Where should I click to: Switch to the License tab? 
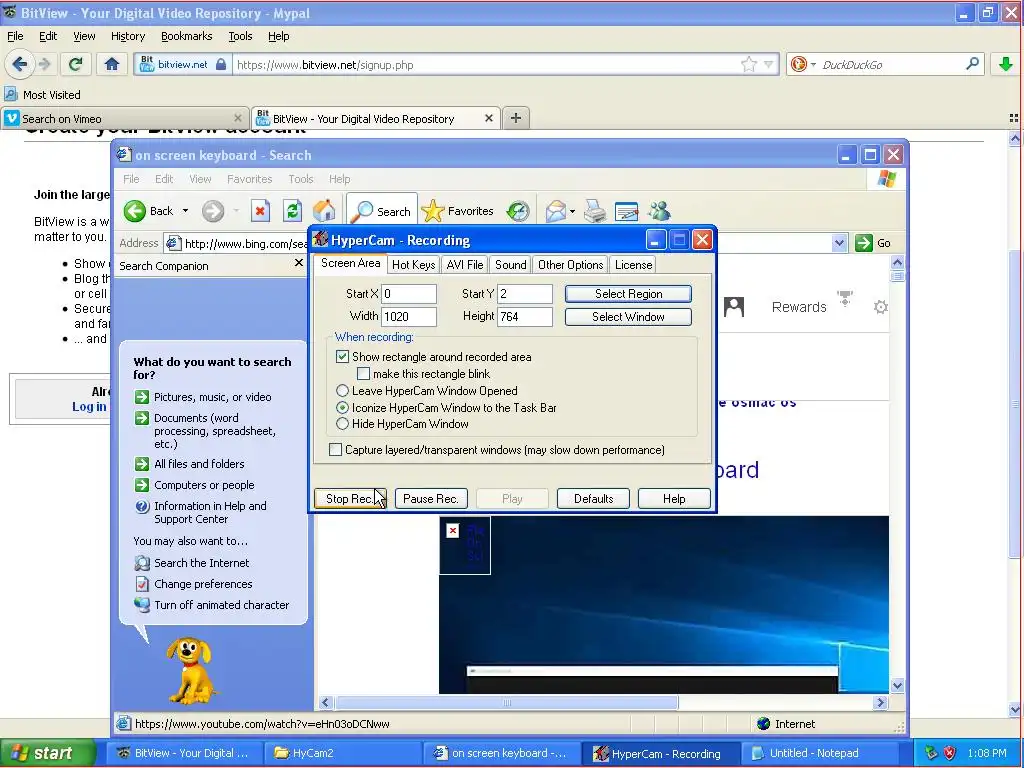pyautogui.click(x=633, y=264)
